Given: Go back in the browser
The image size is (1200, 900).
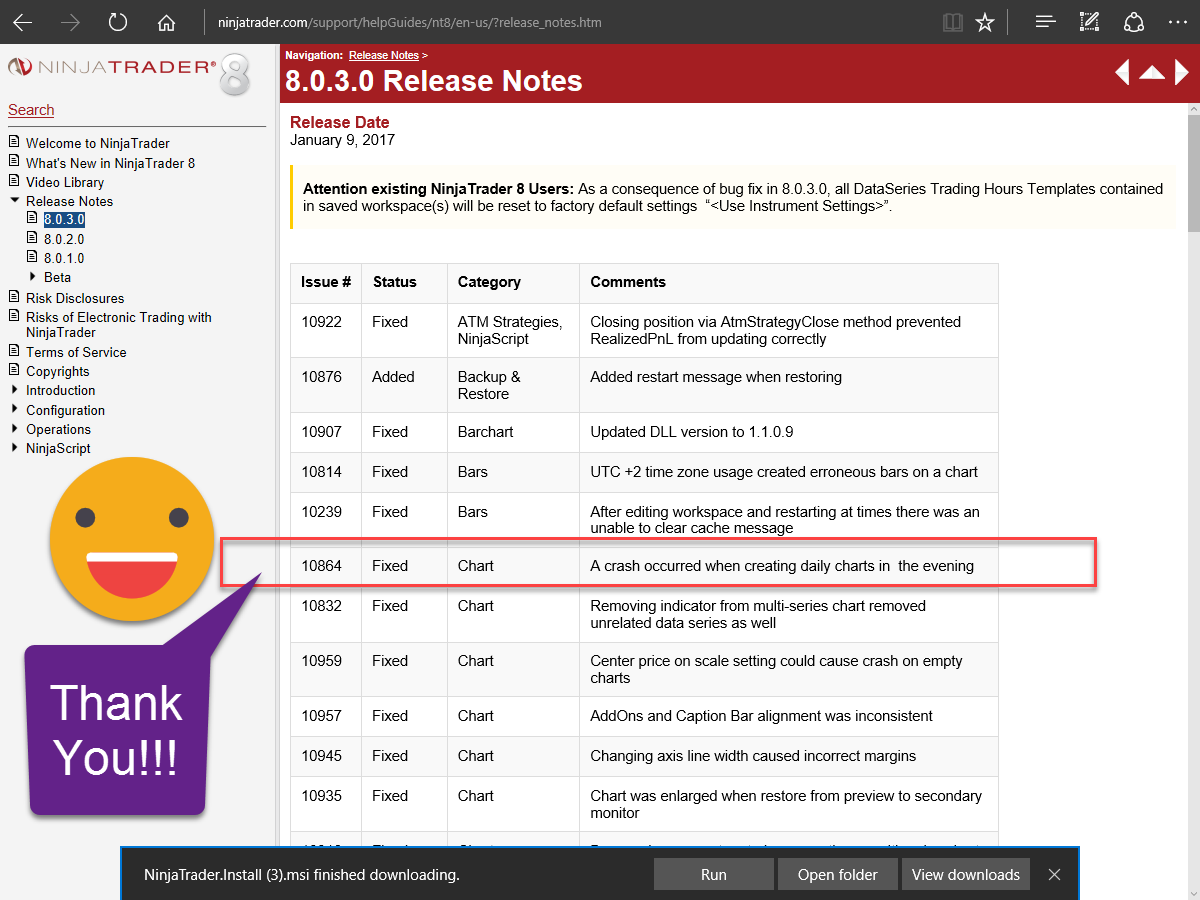Looking at the screenshot, I should tap(22, 22).
